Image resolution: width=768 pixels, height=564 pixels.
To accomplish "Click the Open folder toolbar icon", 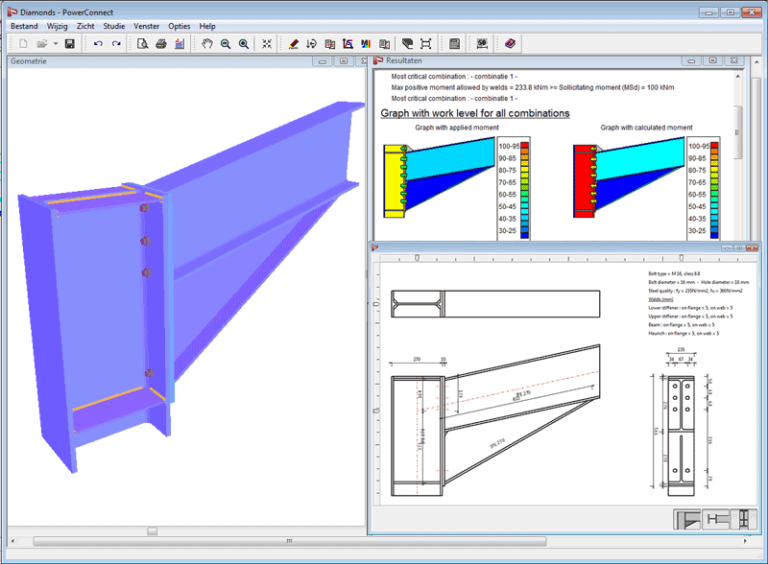I will pyautogui.click(x=42, y=44).
